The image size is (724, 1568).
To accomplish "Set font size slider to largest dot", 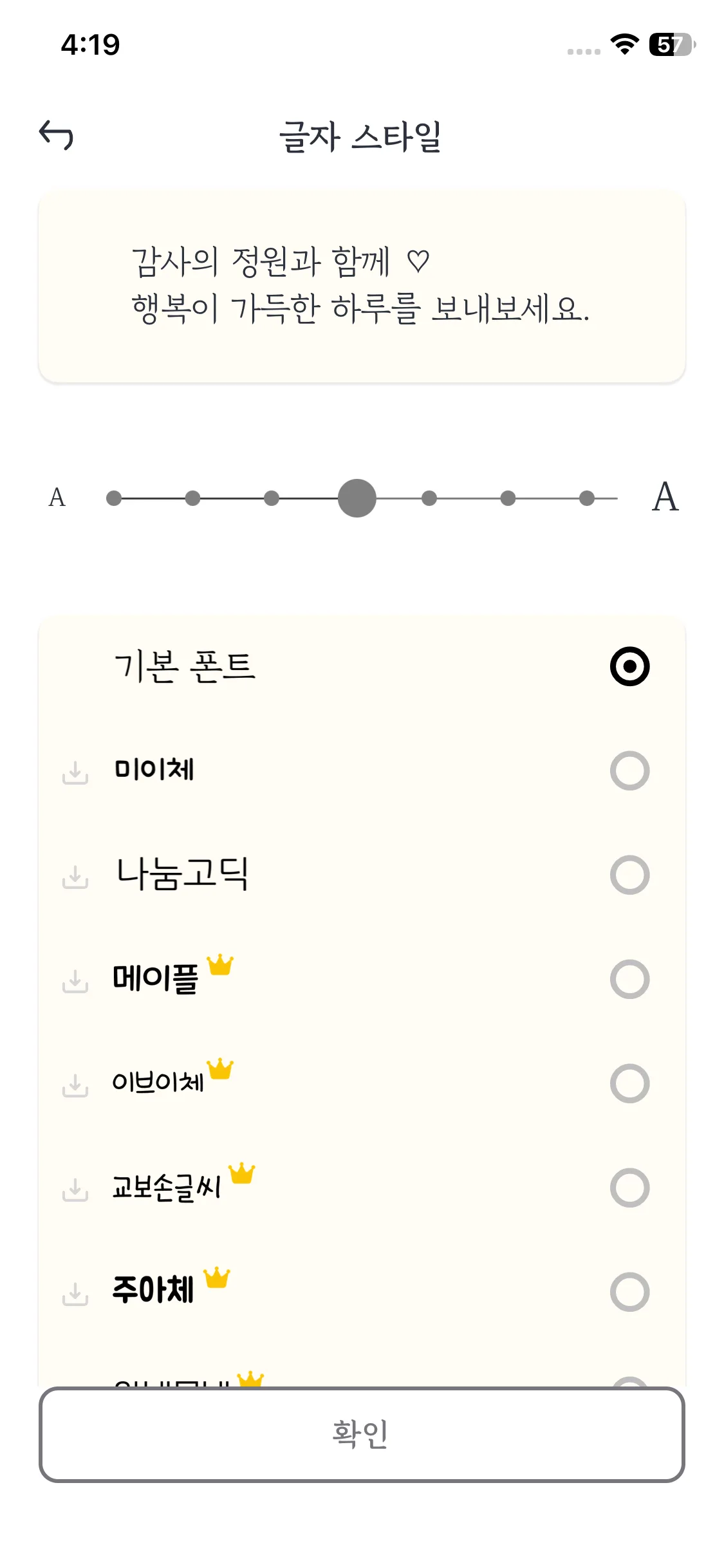I will point(587,498).
